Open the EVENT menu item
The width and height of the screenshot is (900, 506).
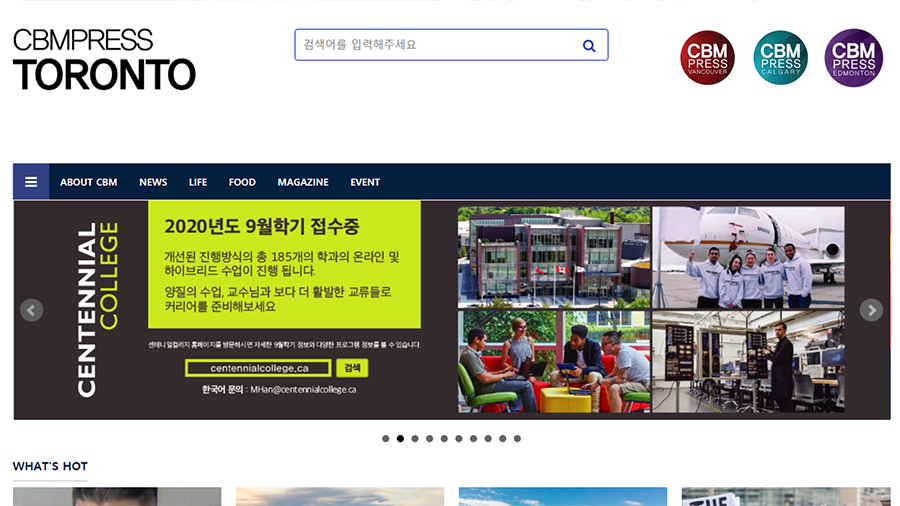365,182
